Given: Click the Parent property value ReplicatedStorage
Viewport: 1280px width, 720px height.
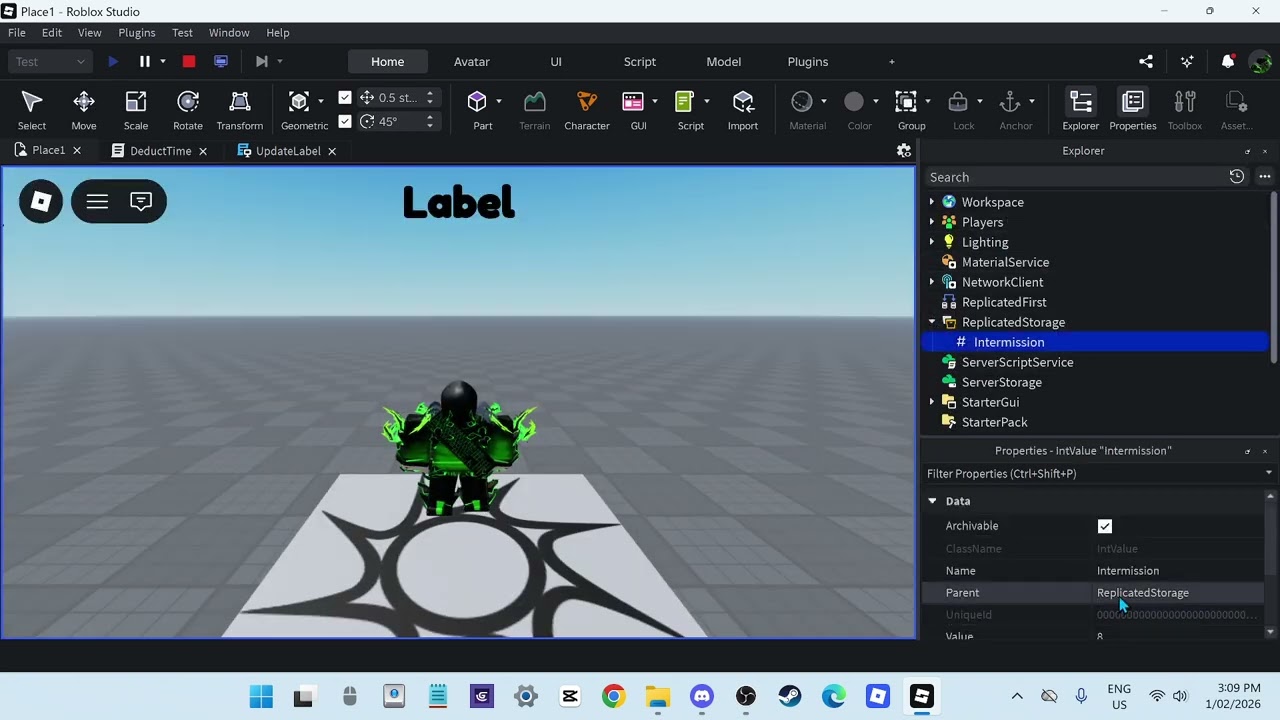Looking at the screenshot, I should point(1143,593).
